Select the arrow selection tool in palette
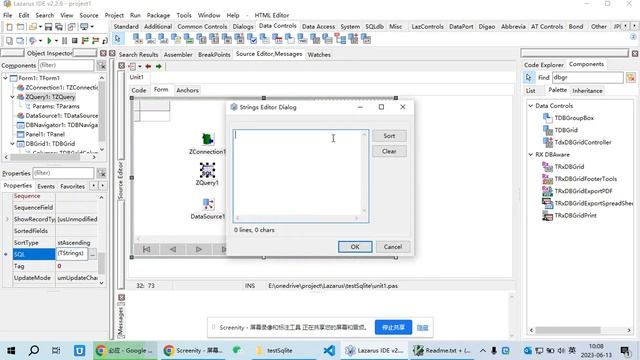Viewport: 640px width, 360px height. pos(118,39)
